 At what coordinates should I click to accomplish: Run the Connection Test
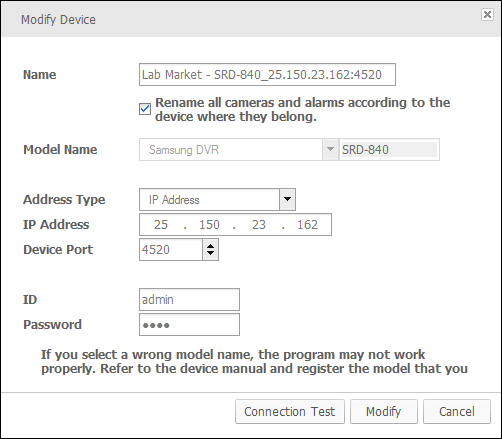[290, 412]
